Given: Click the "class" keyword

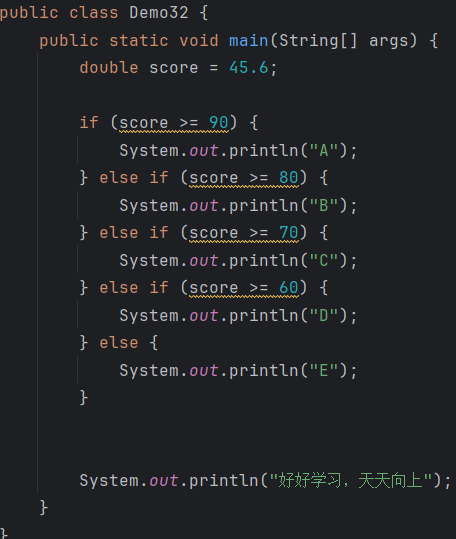Looking at the screenshot, I should [x=94, y=13].
